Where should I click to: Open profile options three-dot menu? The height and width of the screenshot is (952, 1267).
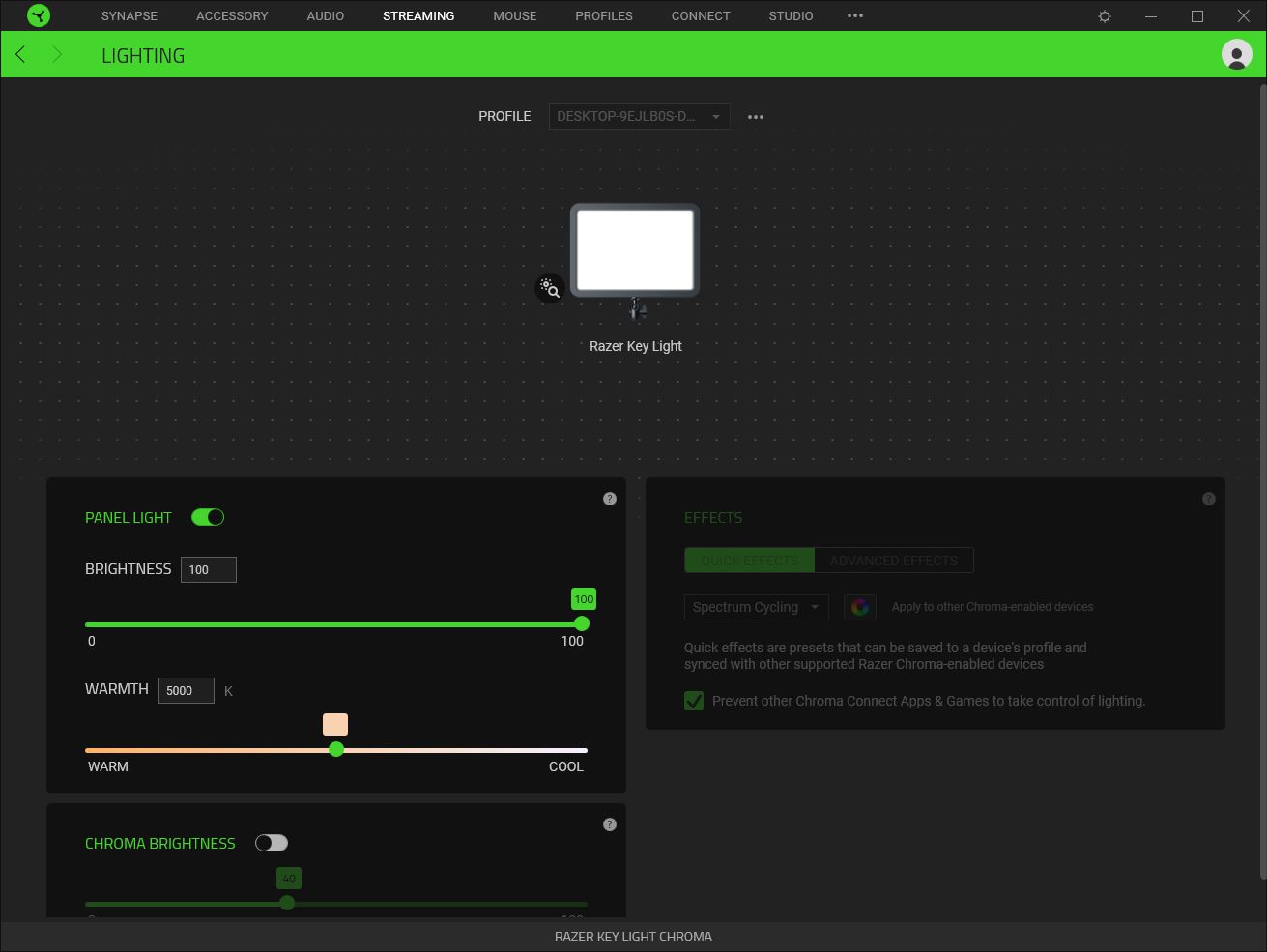tap(756, 116)
